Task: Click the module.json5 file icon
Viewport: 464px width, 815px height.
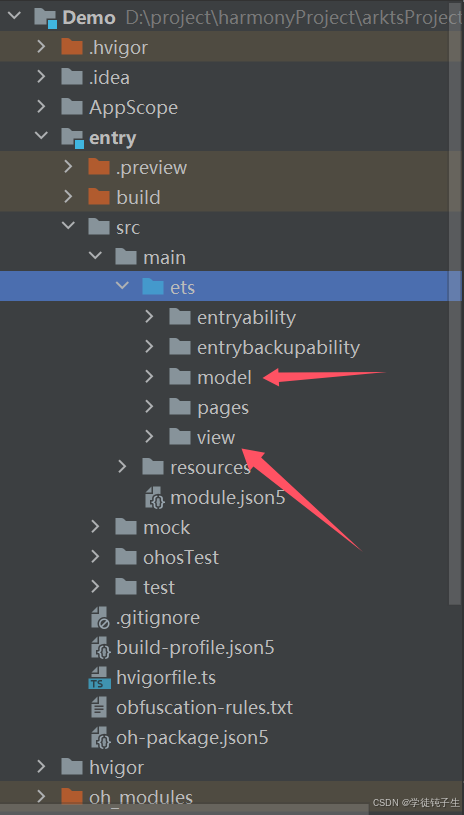Action: [x=155, y=497]
